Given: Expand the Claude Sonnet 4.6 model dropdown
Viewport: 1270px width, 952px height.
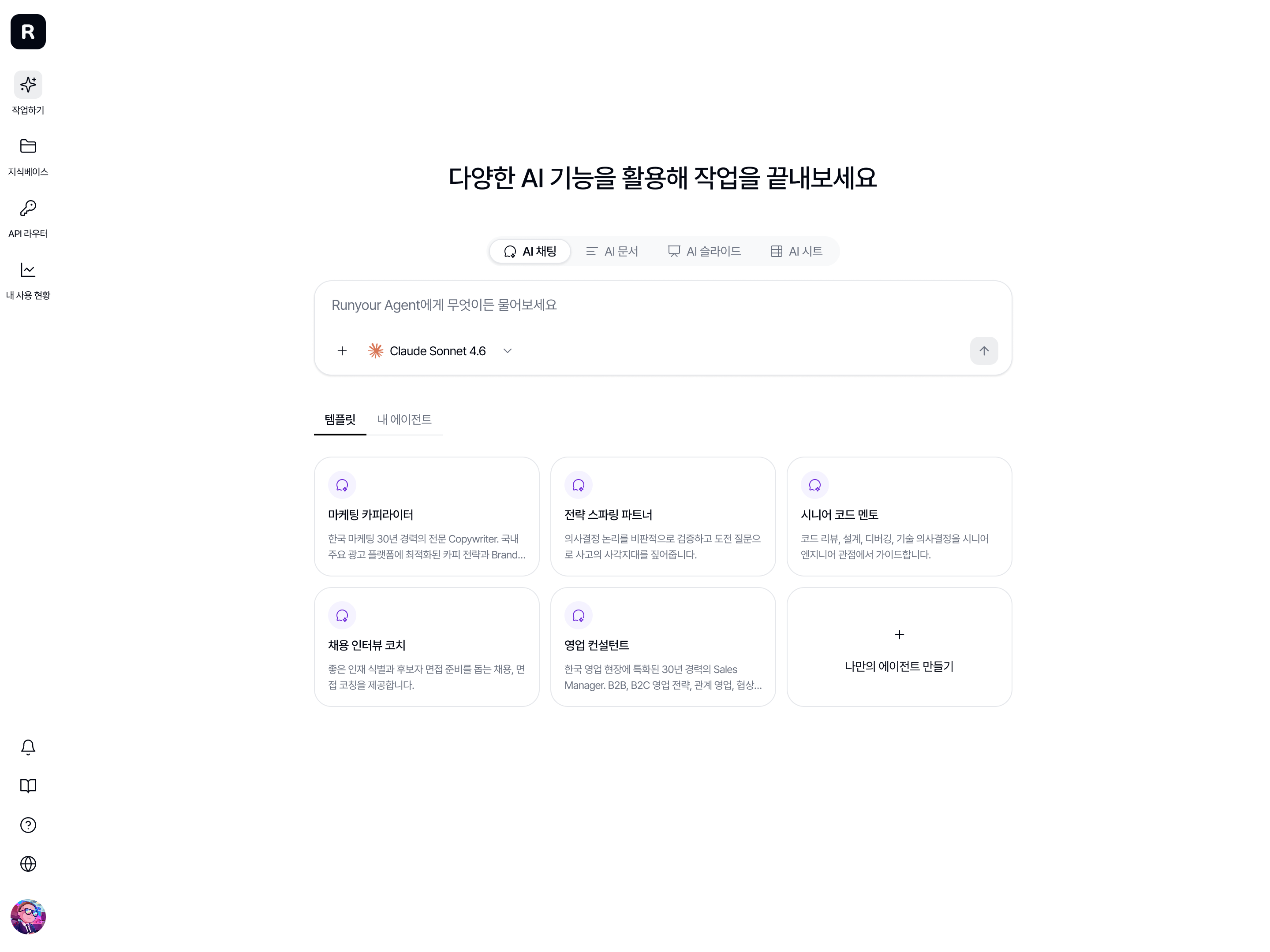Looking at the screenshot, I should [x=440, y=351].
